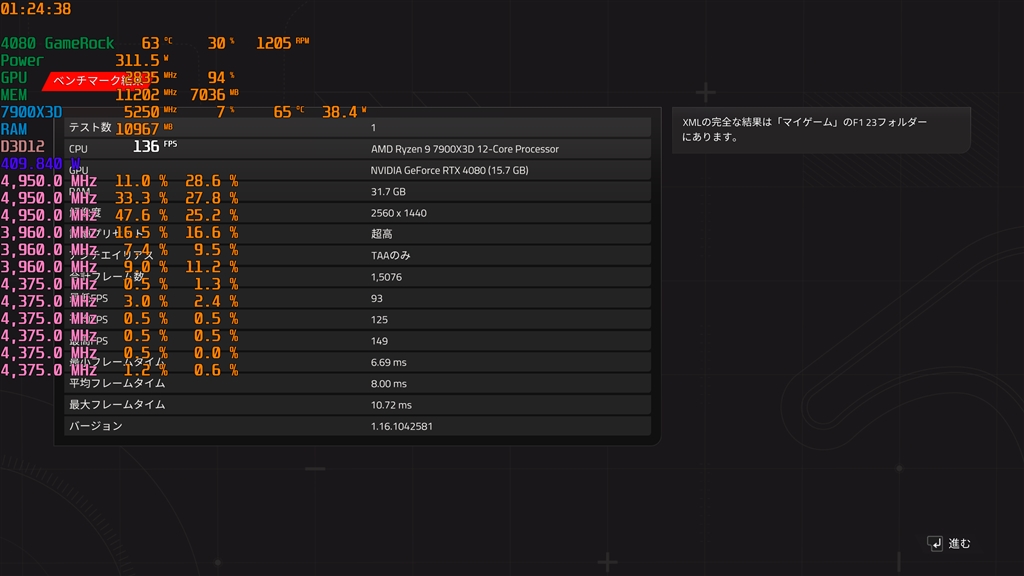
Task: Click the enter-key icon beside 進む
Action: (935, 543)
